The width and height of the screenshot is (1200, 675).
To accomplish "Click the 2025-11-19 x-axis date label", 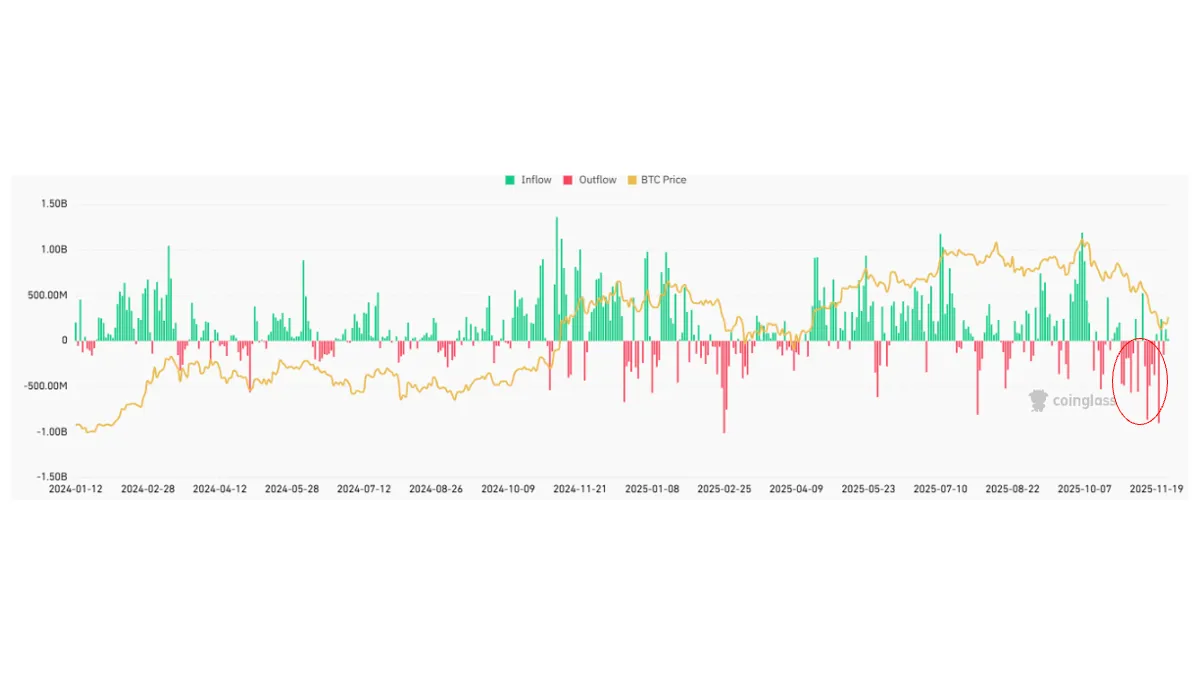I will click(x=1155, y=490).
